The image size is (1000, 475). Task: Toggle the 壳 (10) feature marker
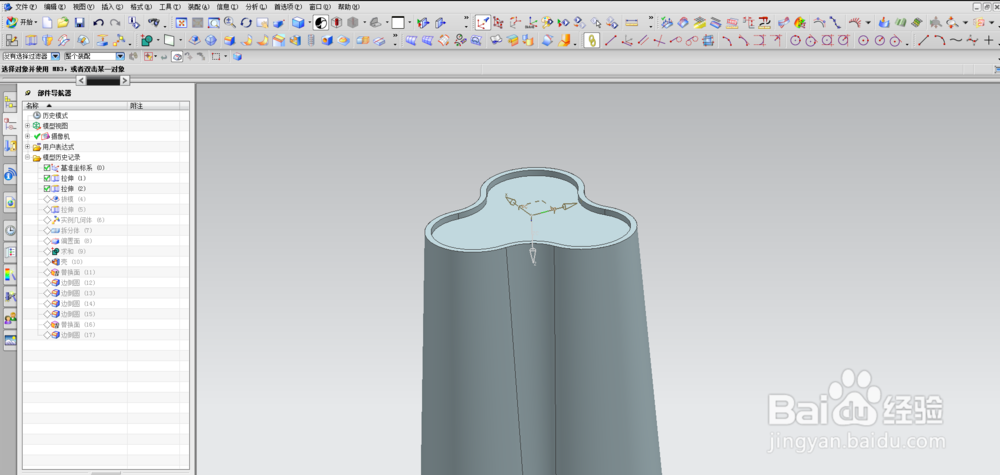47,262
